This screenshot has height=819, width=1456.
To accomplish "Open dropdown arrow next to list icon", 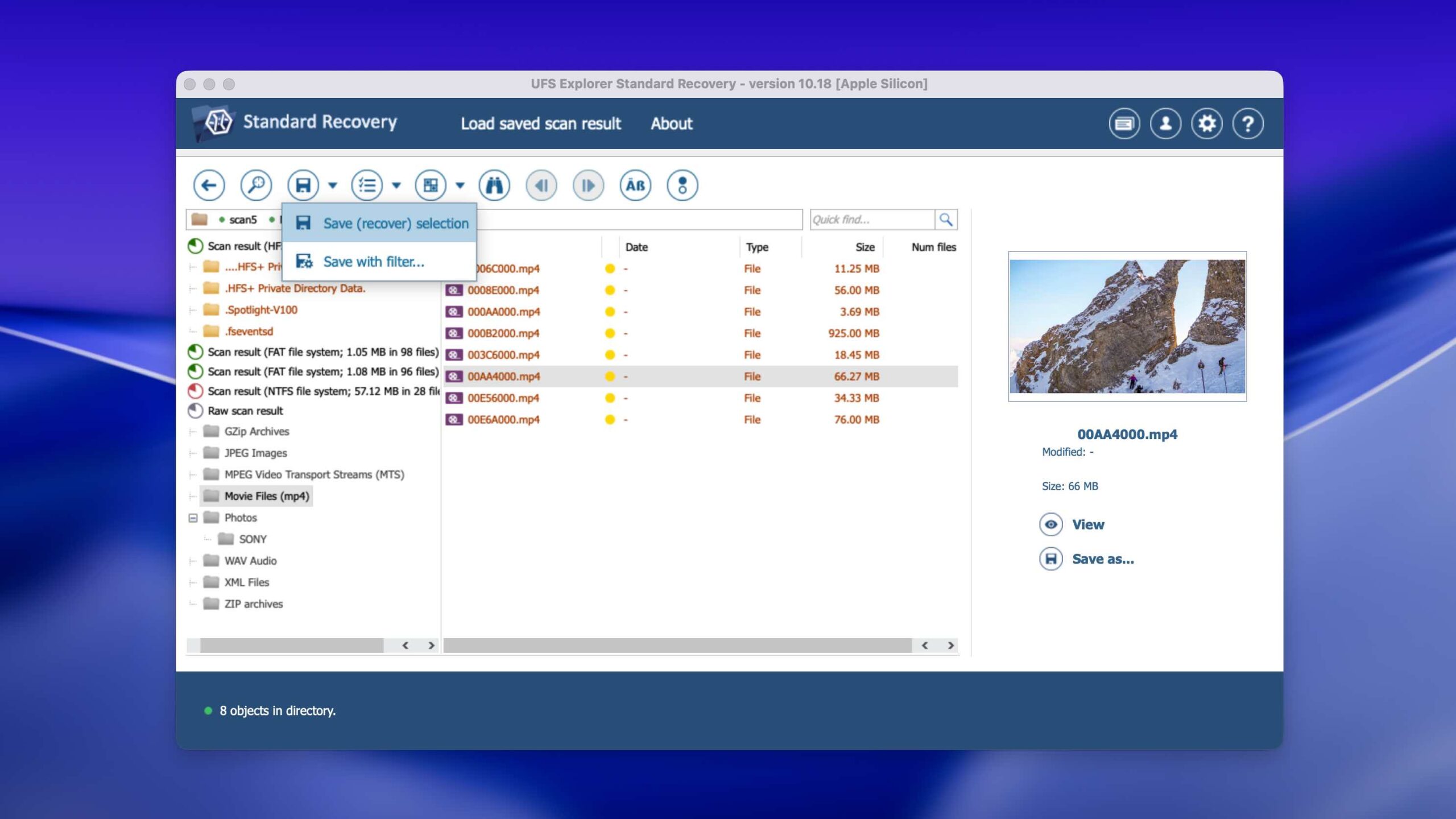I will (x=396, y=185).
